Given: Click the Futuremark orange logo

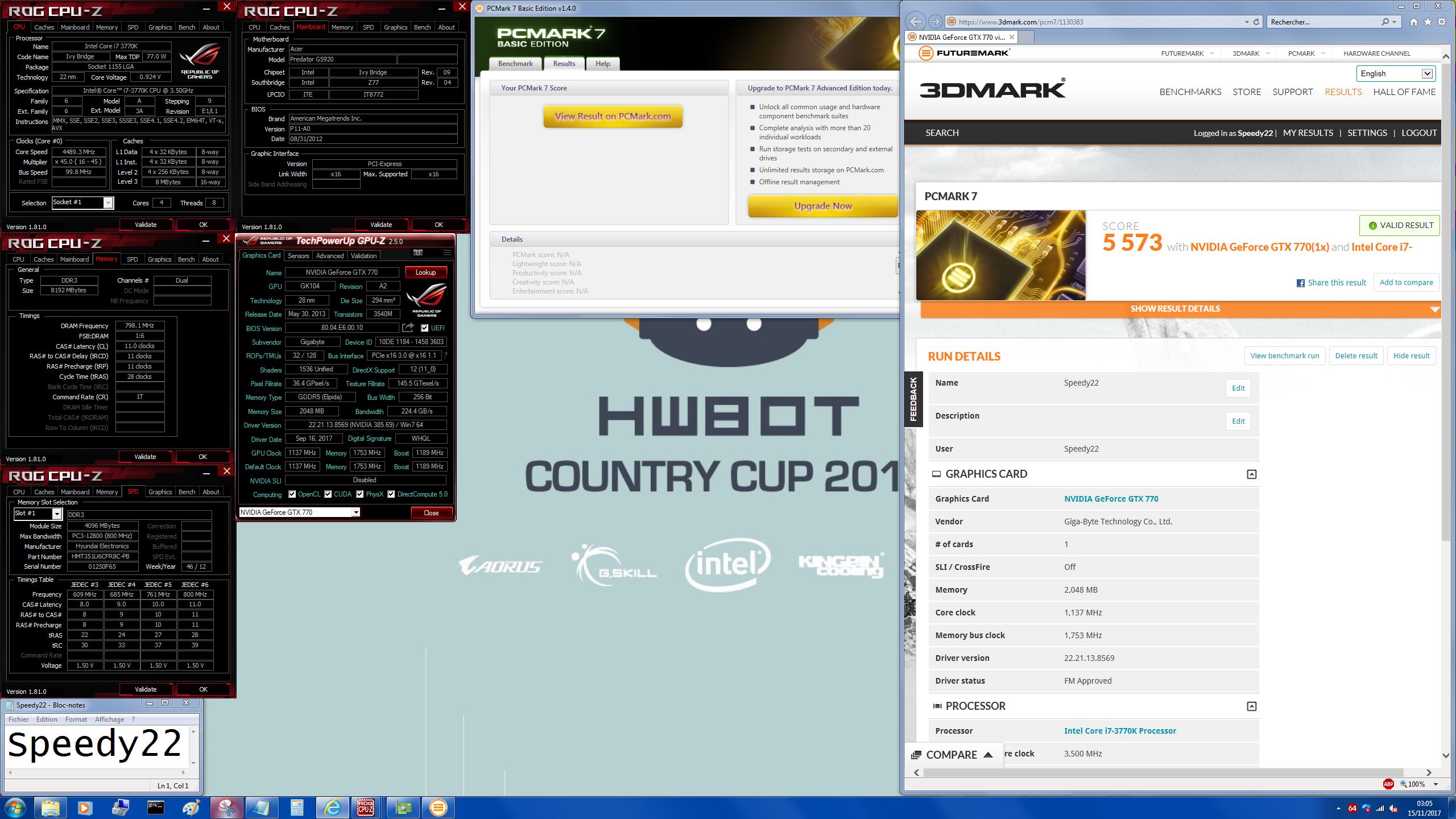Looking at the screenshot, I should [926, 53].
